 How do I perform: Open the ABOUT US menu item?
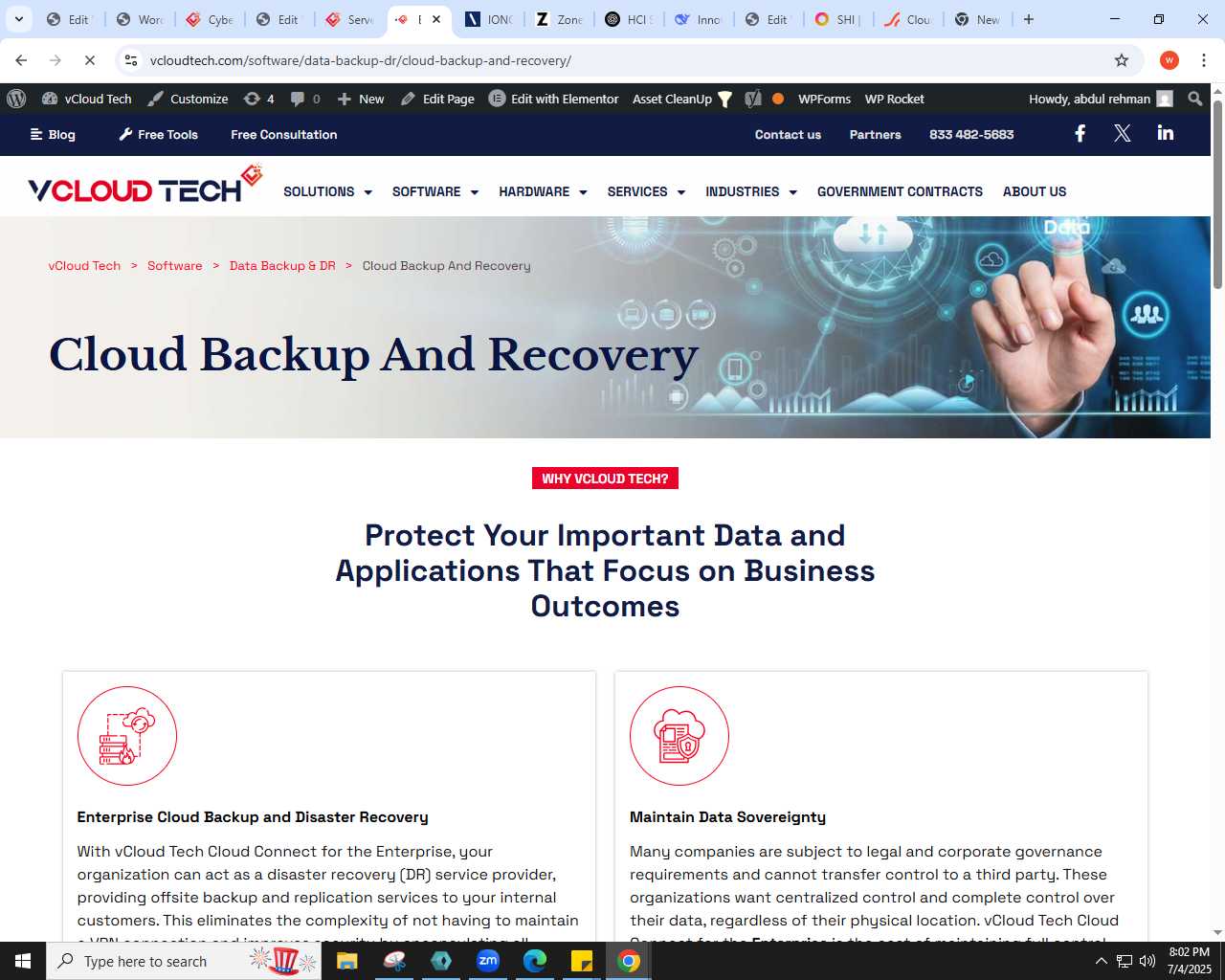click(x=1035, y=191)
